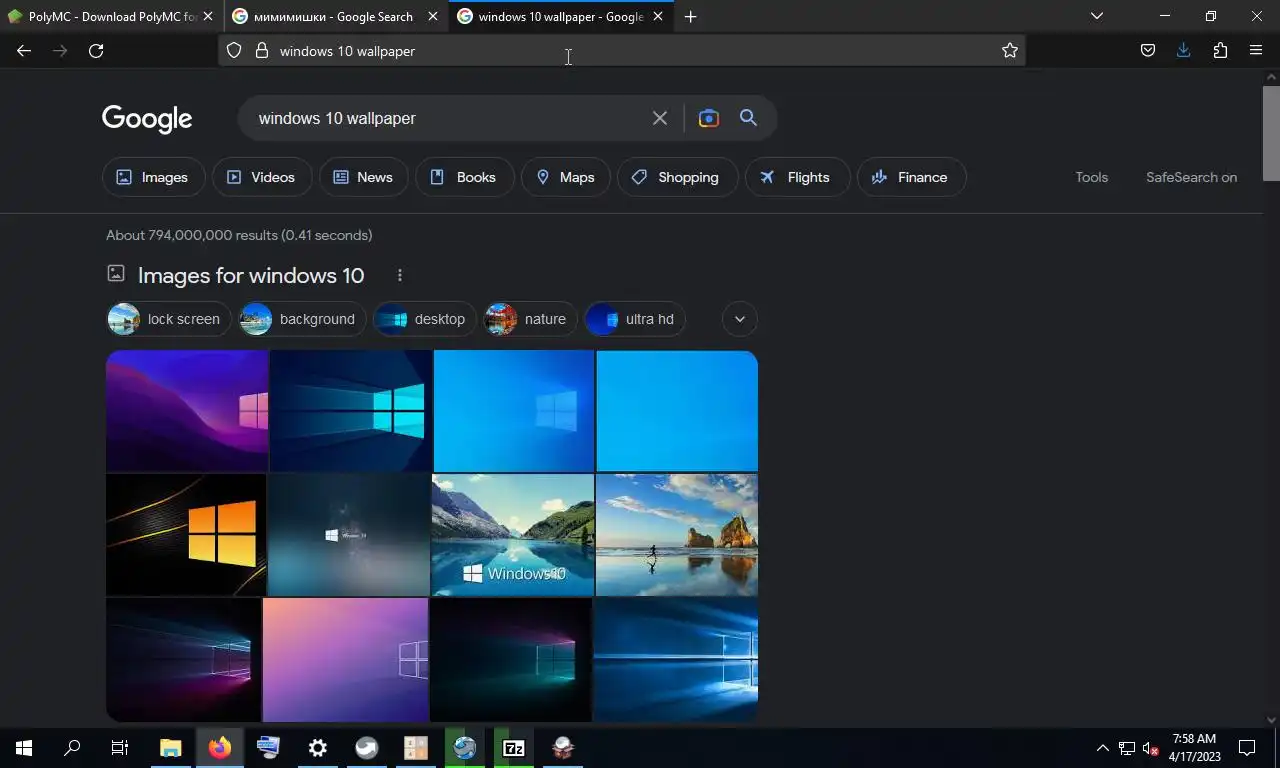Show hidden system tray icons
This screenshot has height=768, width=1280.
[1103, 748]
